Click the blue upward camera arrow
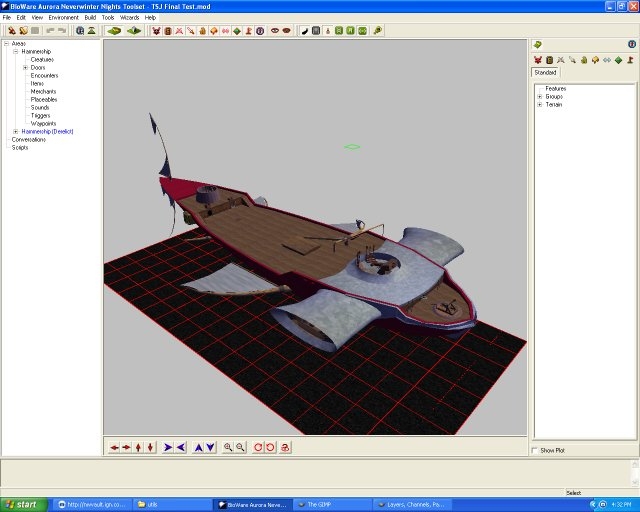The width and height of the screenshot is (640, 512). [198, 447]
